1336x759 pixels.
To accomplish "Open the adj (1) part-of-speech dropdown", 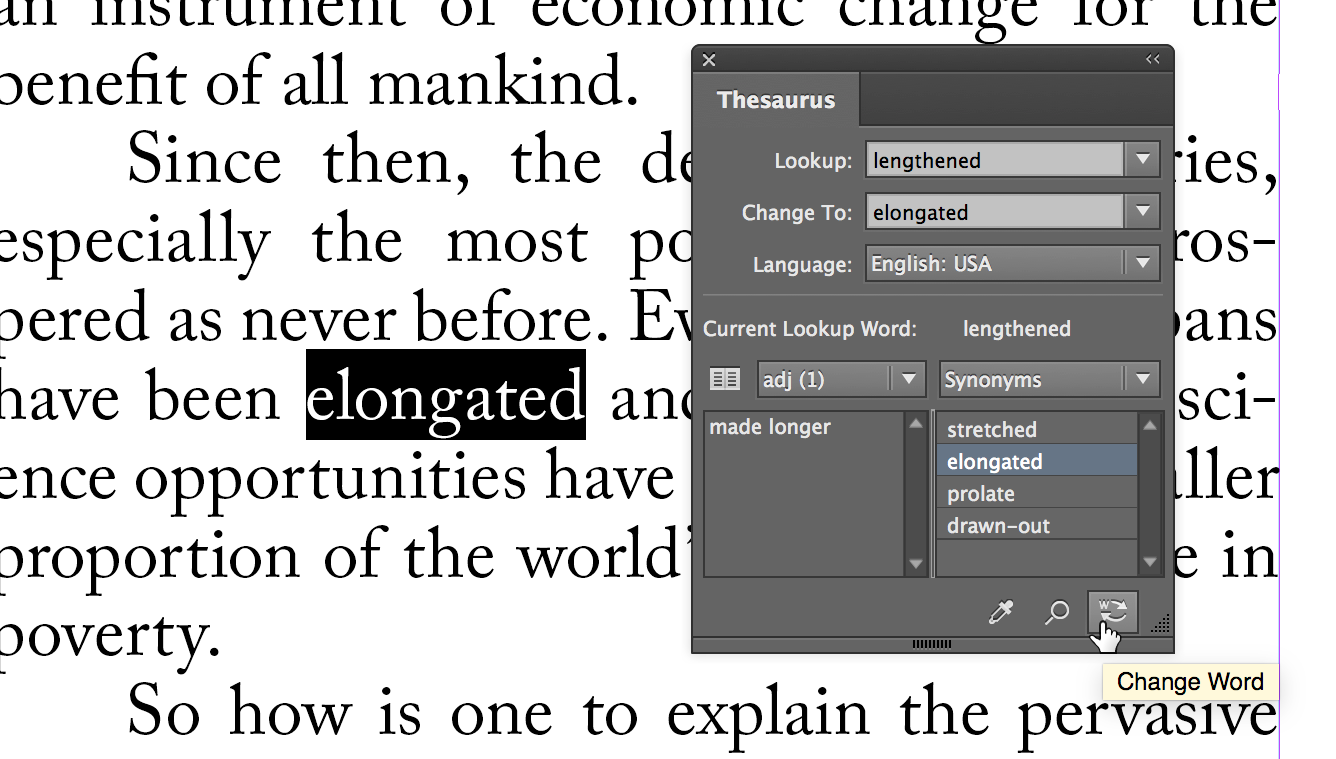I will click(x=906, y=379).
